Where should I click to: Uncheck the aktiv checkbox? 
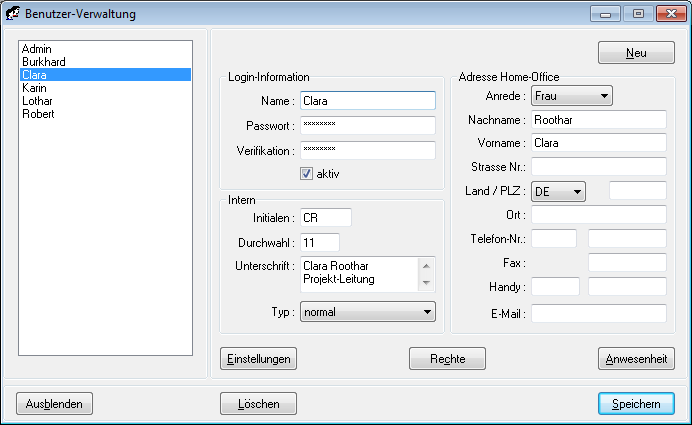click(307, 173)
